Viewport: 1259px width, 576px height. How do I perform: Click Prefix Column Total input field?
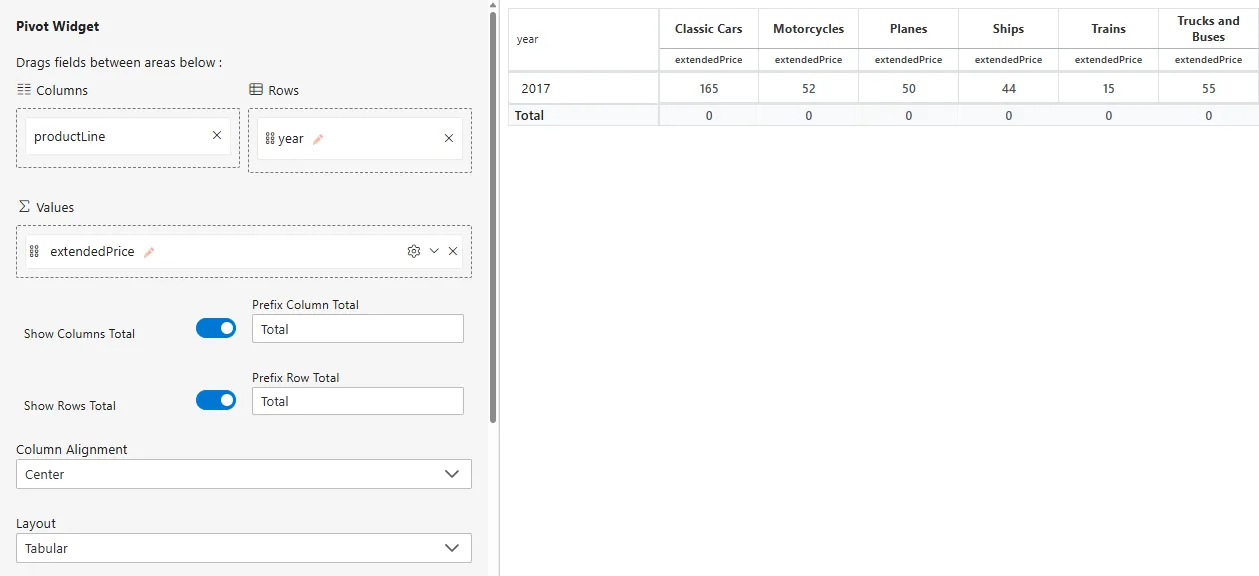[357, 329]
